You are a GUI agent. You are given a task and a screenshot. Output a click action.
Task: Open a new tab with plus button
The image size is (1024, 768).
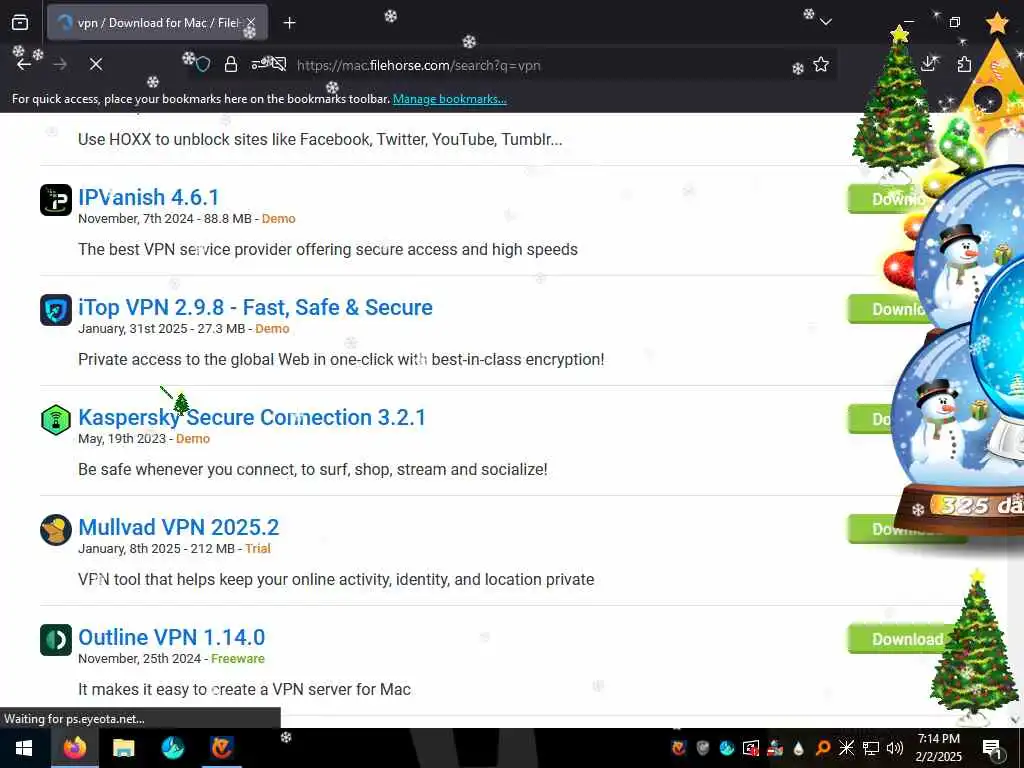pos(289,23)
